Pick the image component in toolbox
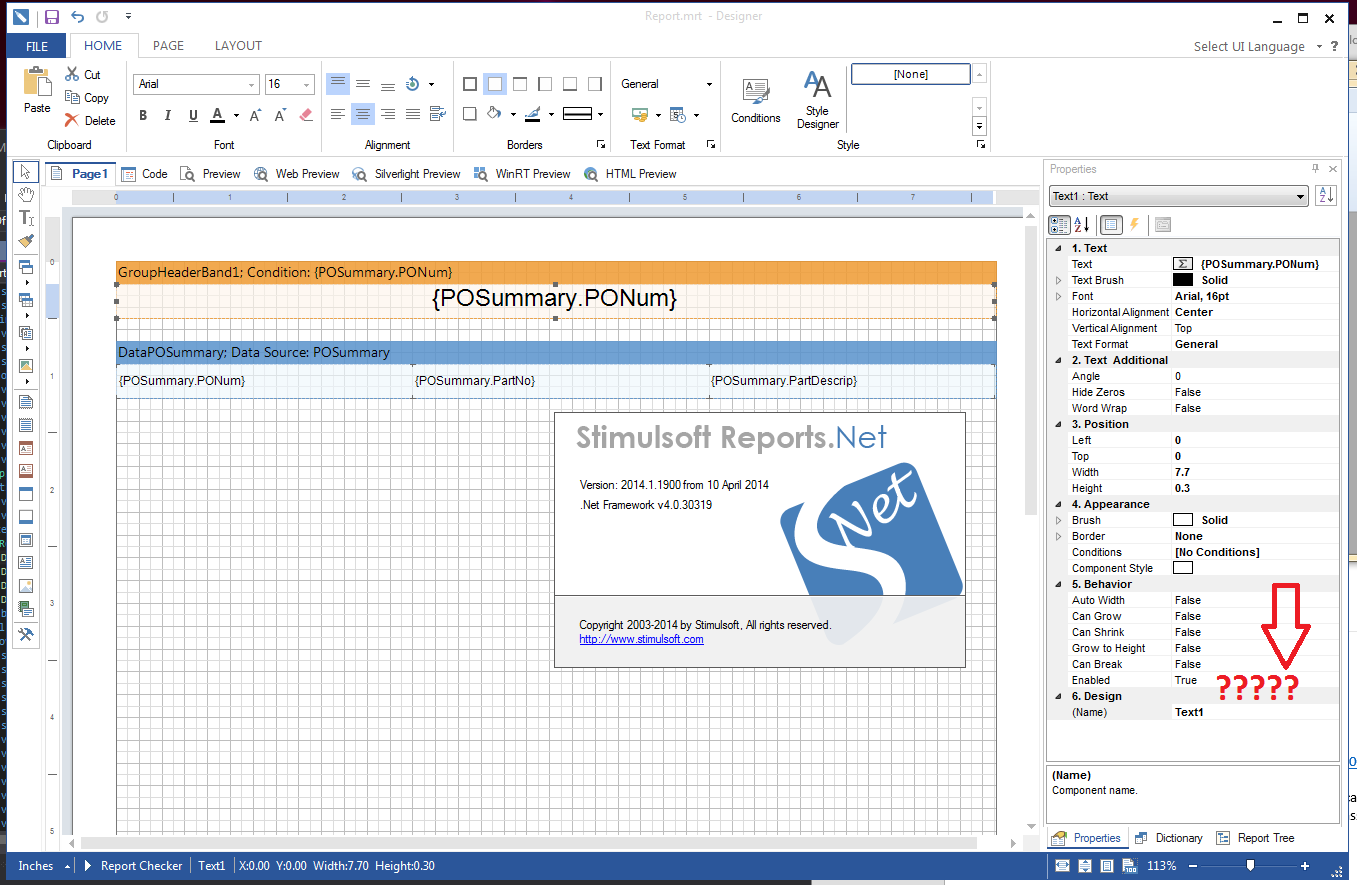1357x885 pixels. (26, 587)
